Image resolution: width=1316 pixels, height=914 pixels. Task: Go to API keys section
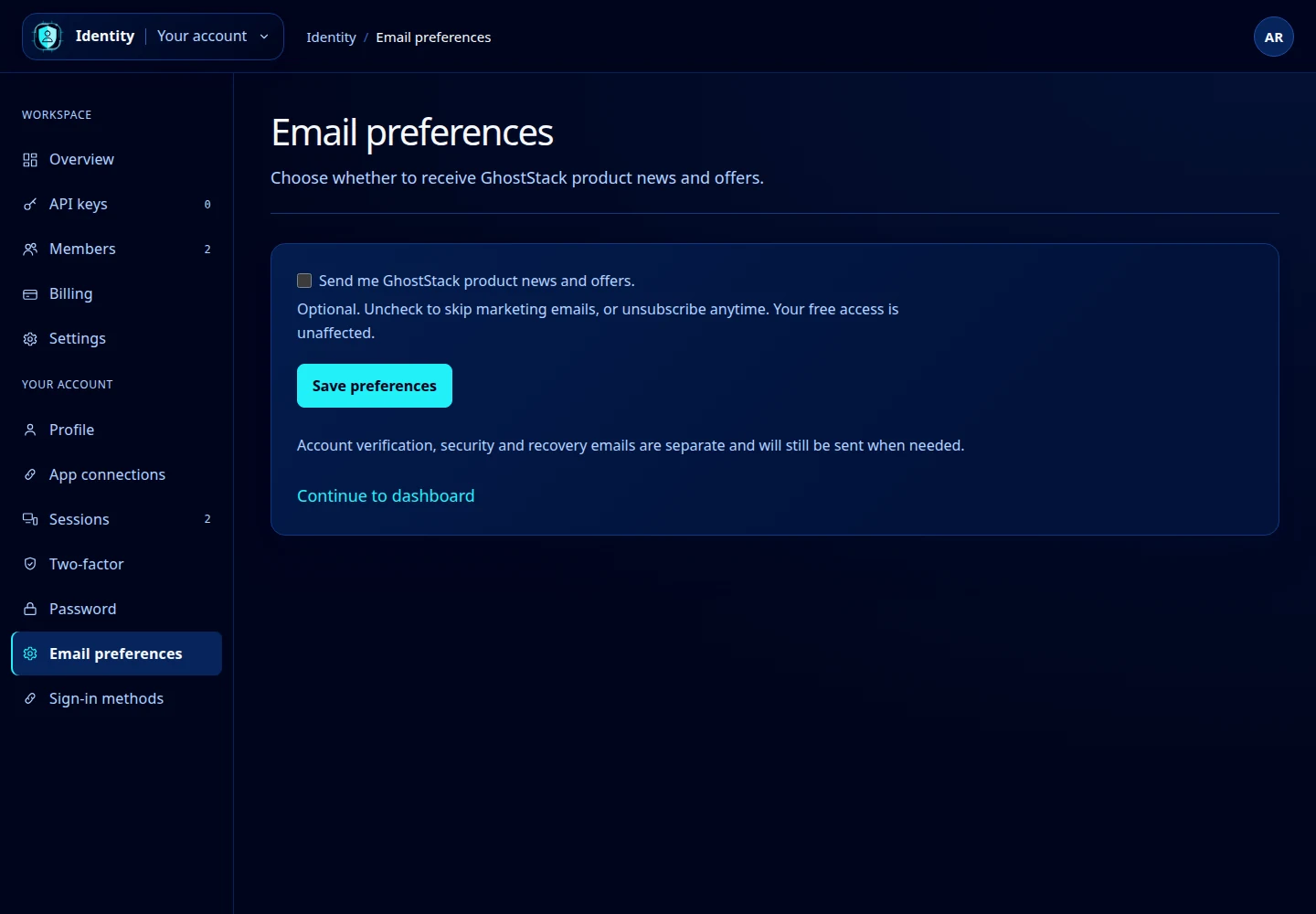tap(117, 205)
